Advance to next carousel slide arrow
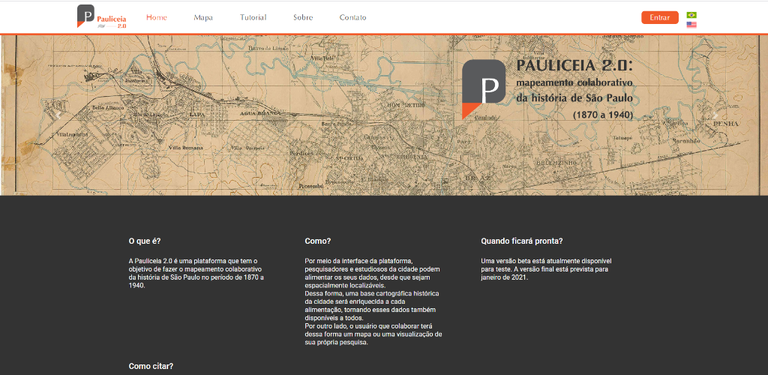768x375 pixels. pos(715,116)
